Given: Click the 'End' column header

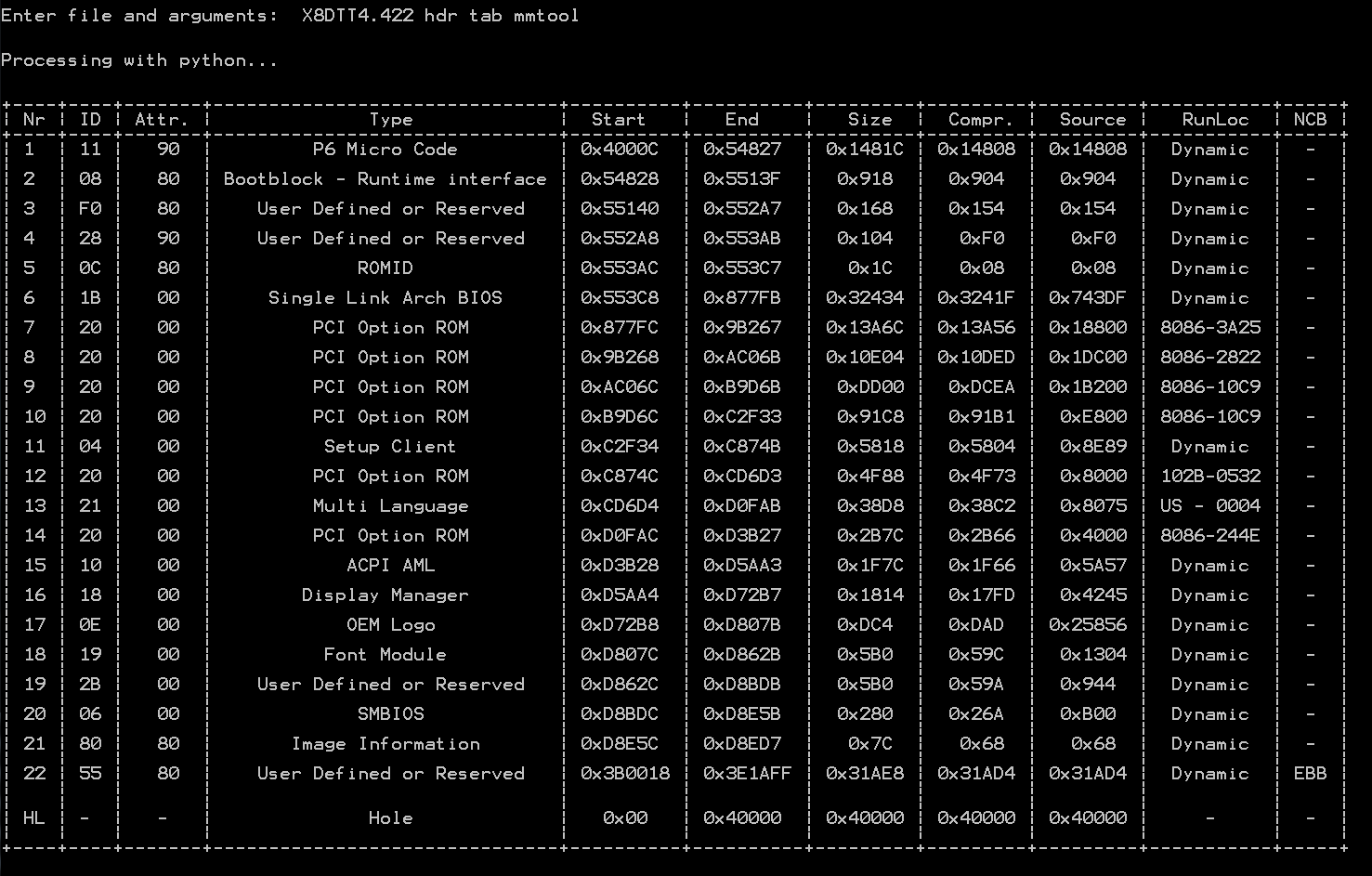Looking at the screenshot, I should click(x=741, y=119).
